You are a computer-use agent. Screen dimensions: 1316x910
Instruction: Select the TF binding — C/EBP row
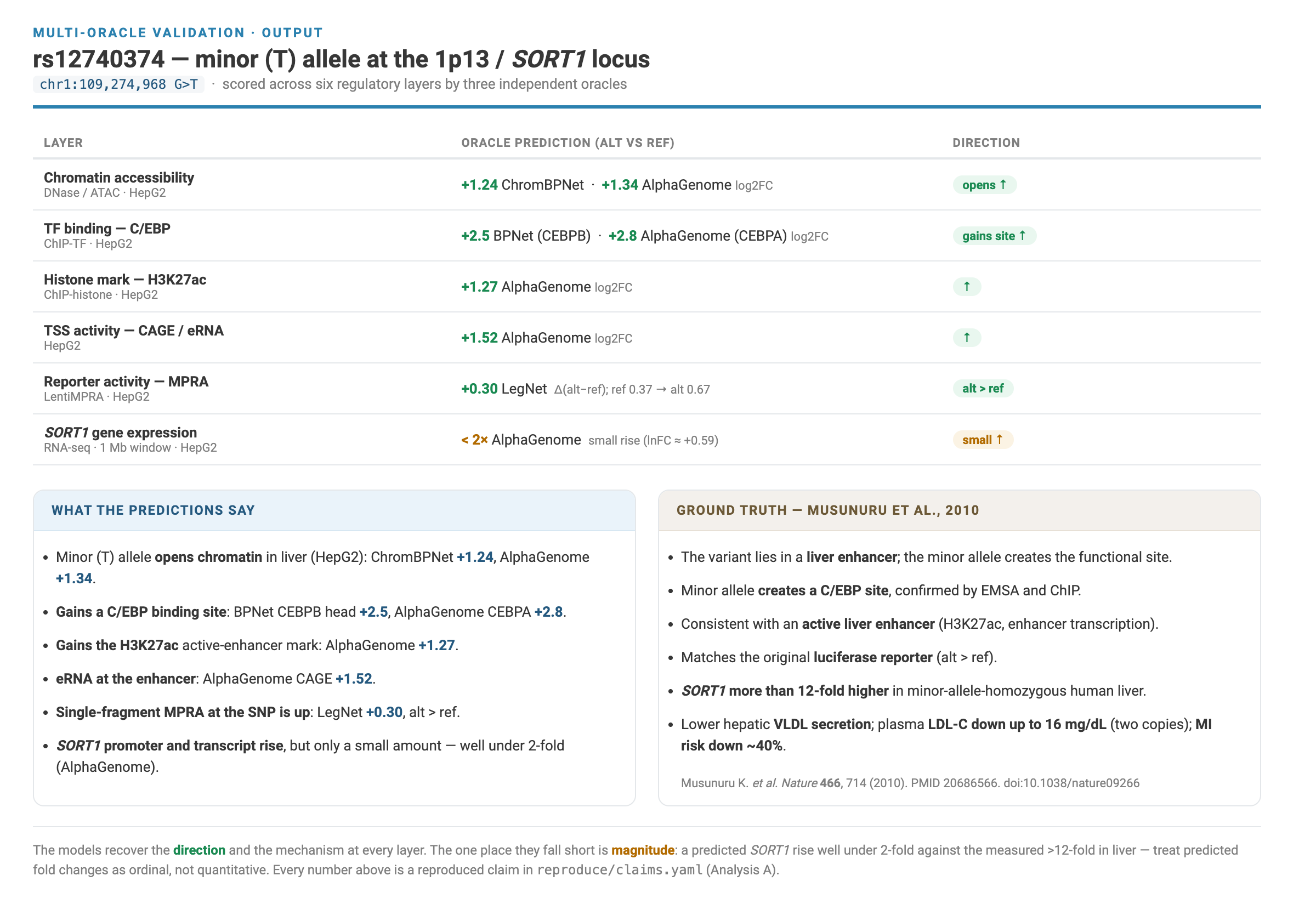[646, 236]
